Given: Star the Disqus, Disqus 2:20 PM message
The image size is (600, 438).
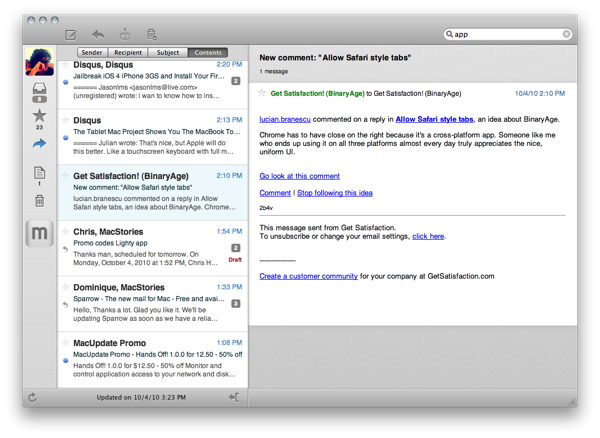Looking at the screenshot, I should point(65,64).
